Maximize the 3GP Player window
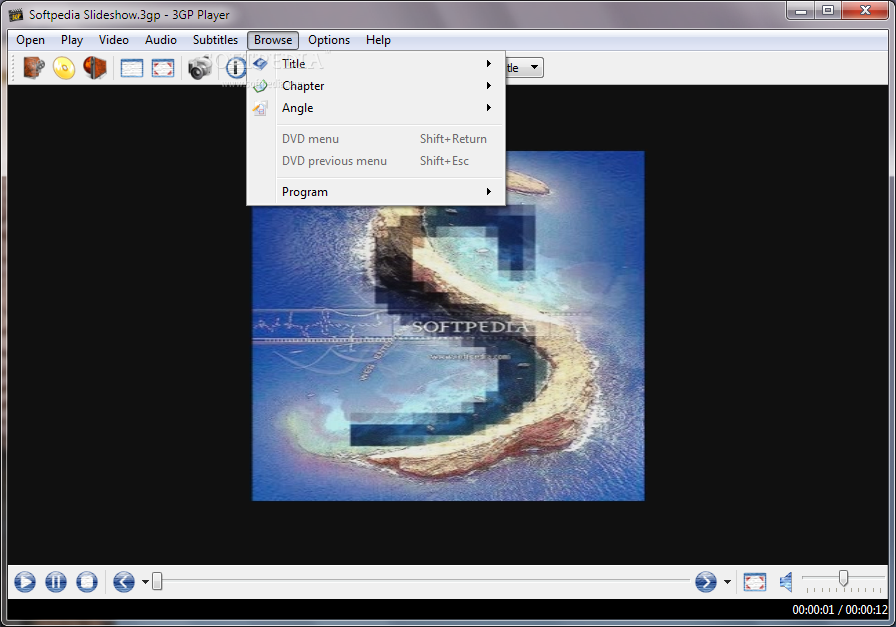The height and width of the screenshot is (627, 896). point(828,11)
